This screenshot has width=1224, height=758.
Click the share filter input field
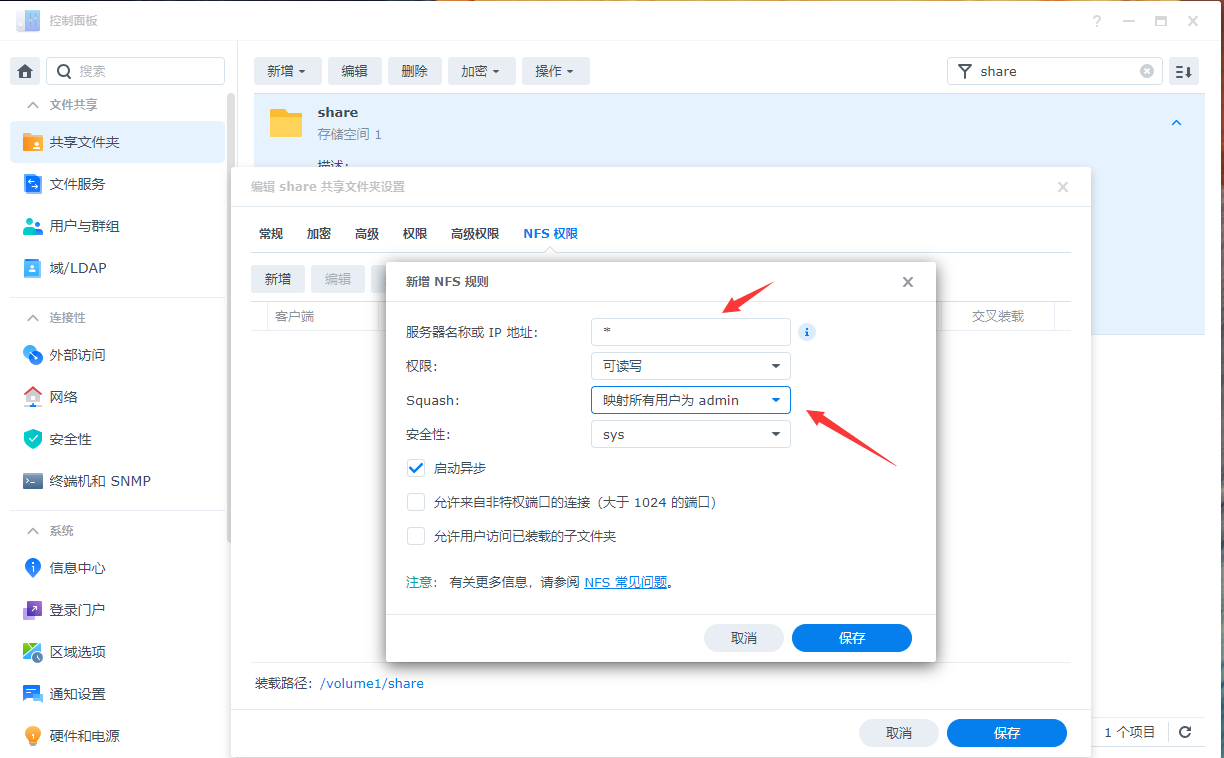point(1055,71)
